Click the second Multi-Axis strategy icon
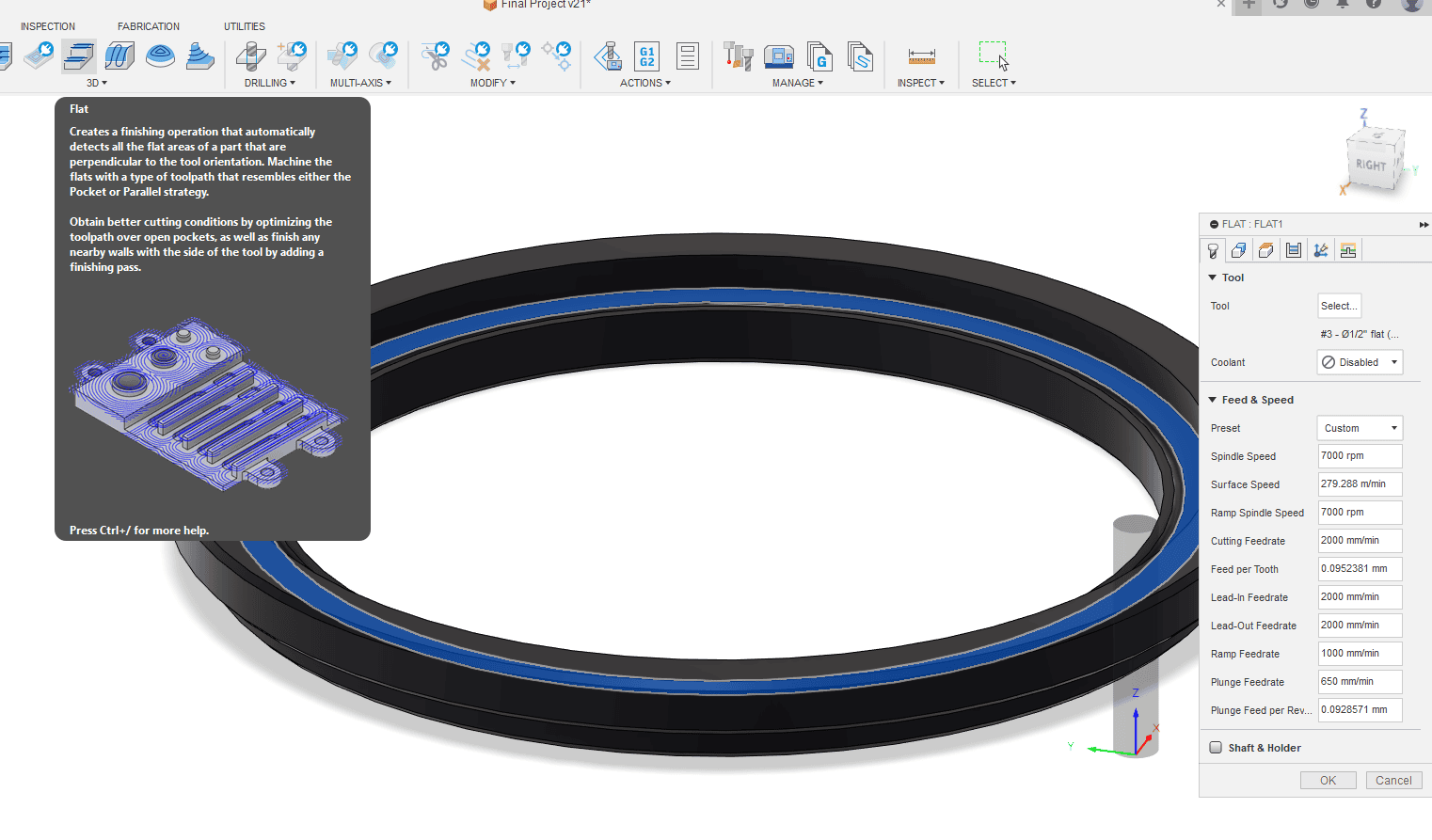1432x840 pixels. coord(383,56)
